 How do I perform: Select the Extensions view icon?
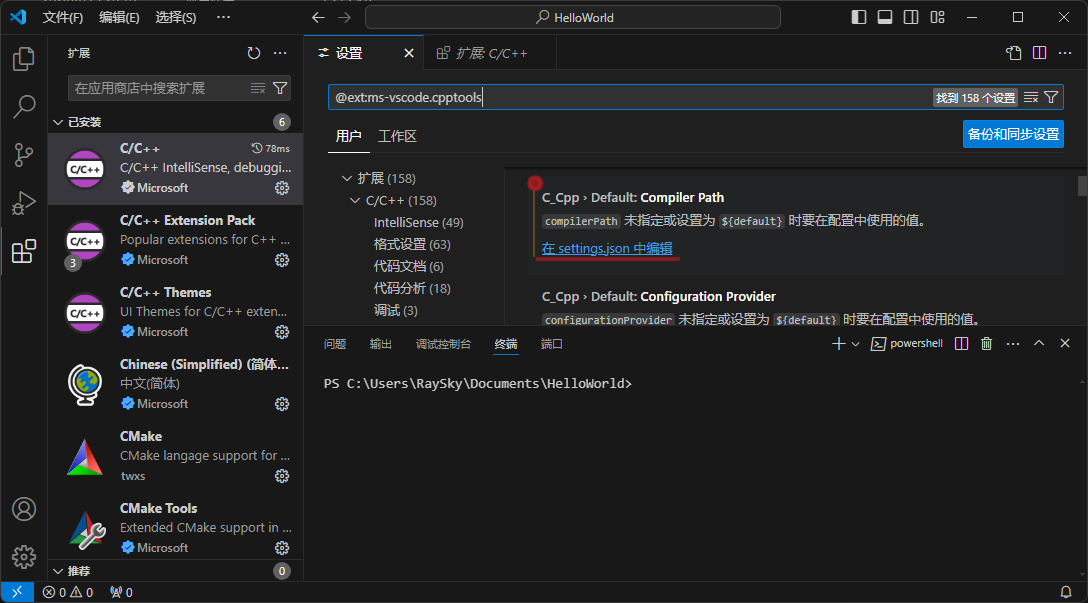[x=24, y=250]
